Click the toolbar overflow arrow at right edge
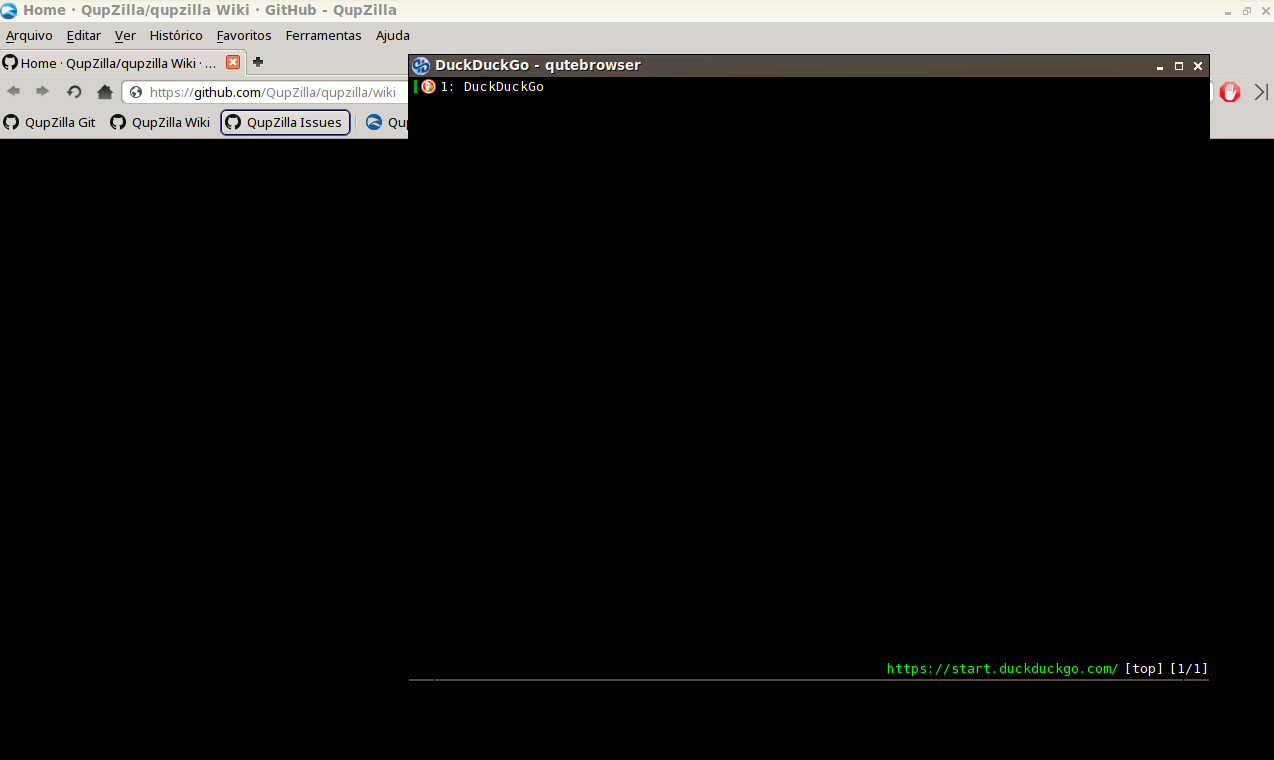 [x=1261, y=92]
